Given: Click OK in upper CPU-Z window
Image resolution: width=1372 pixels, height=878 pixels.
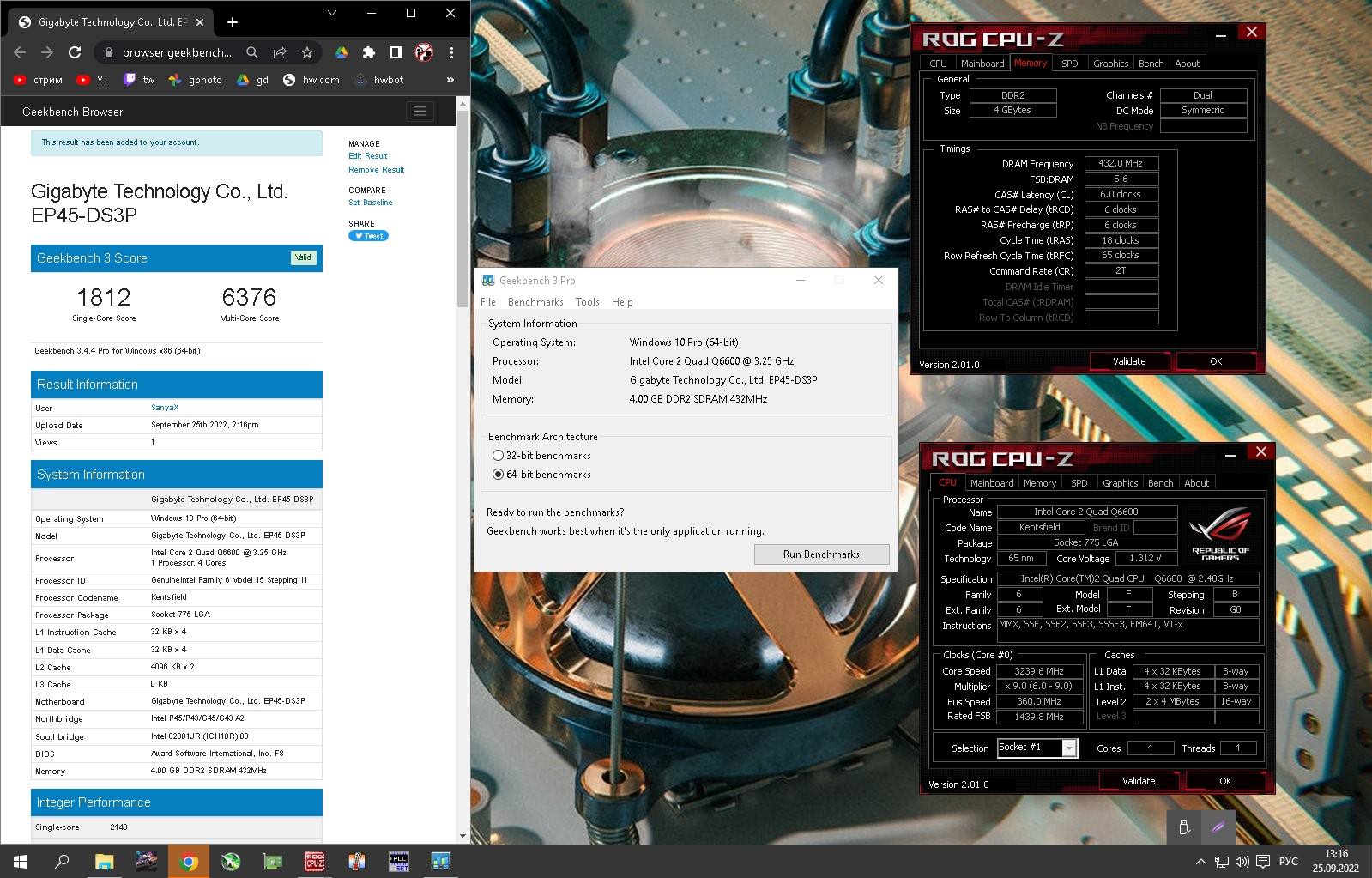Looking at the screenshot, I should [1216, 361].
